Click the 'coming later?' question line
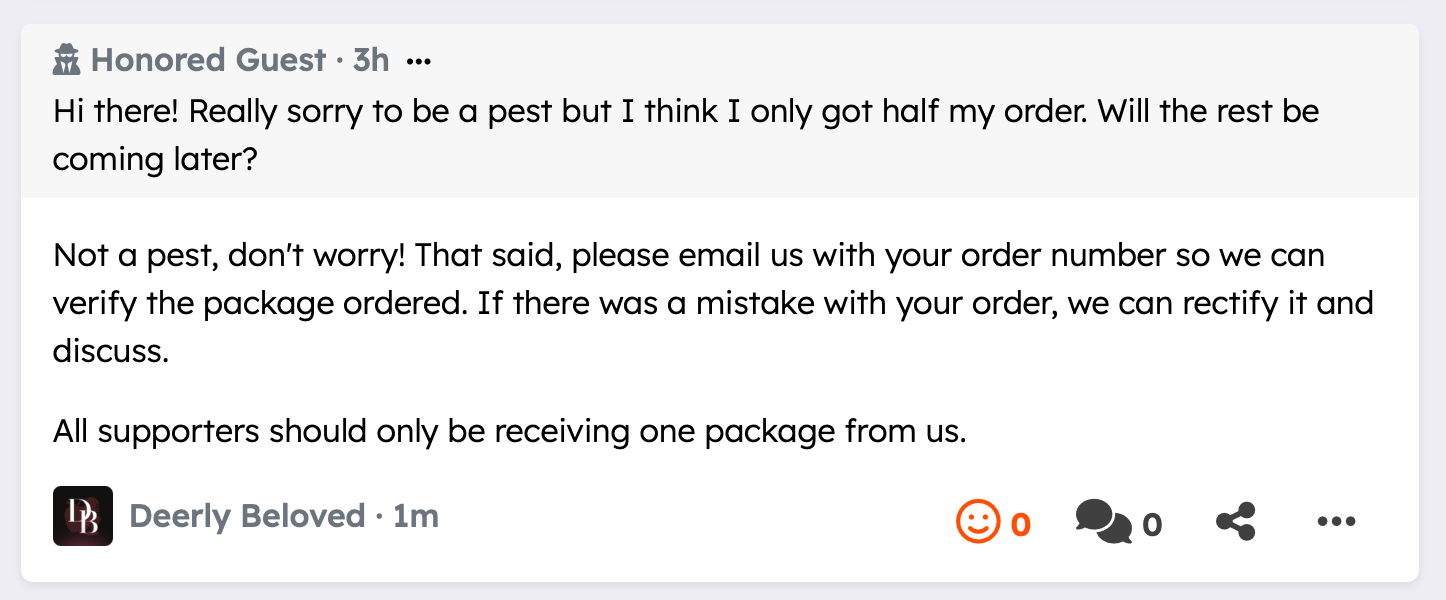The image size is (1446, 600). 155,160
